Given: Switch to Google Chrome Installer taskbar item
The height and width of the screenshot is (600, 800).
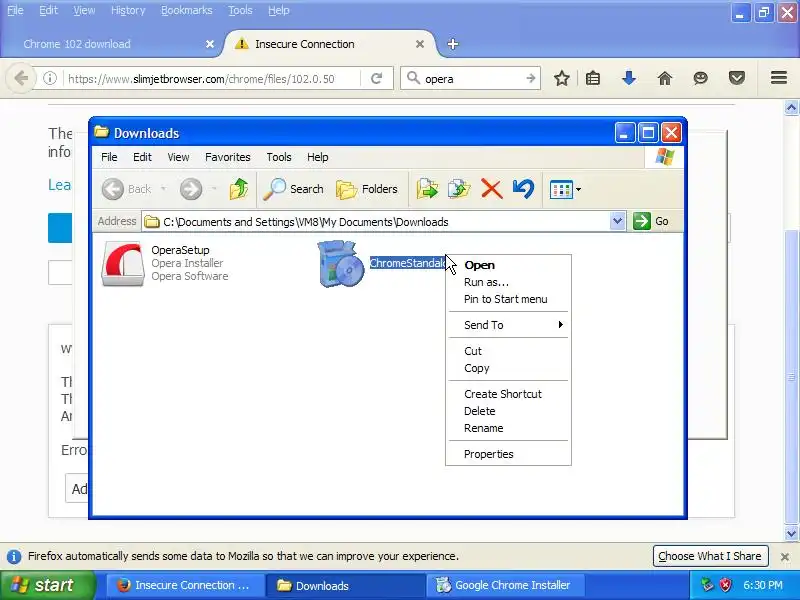Looking at the screenshot, I should pos(505,585).
